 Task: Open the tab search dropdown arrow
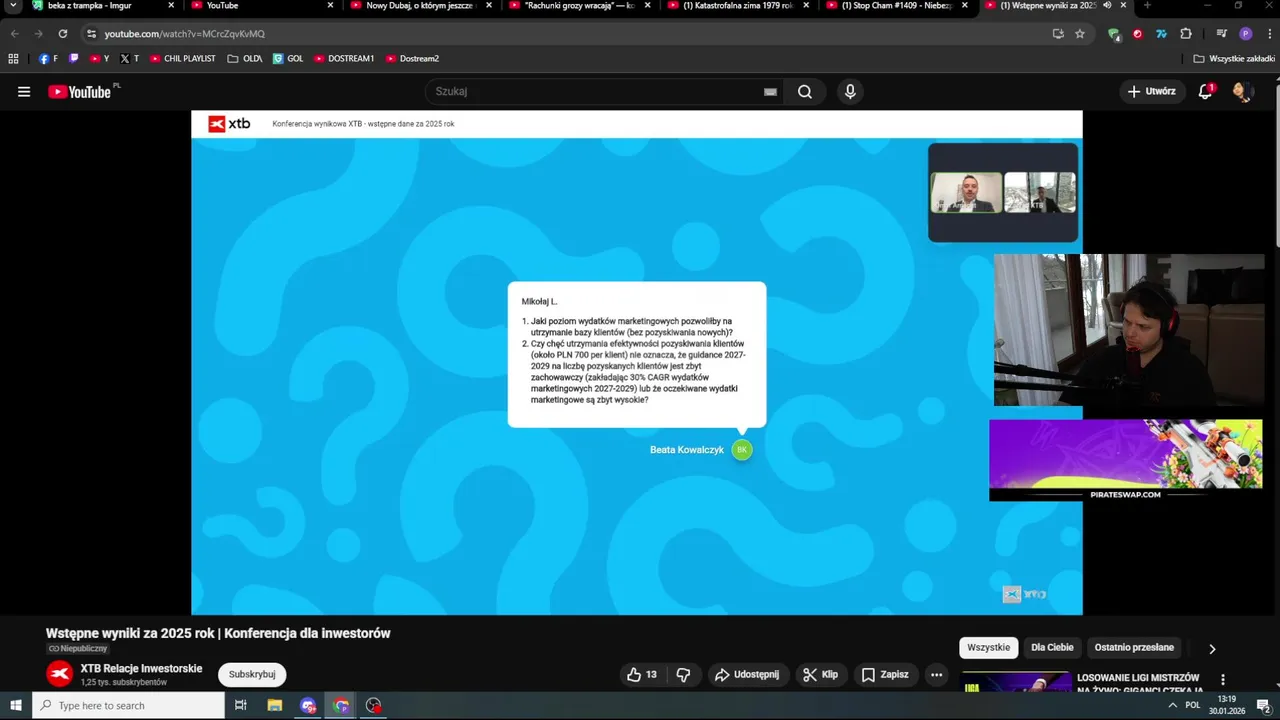pyautogui.click(x=13, y=6)
